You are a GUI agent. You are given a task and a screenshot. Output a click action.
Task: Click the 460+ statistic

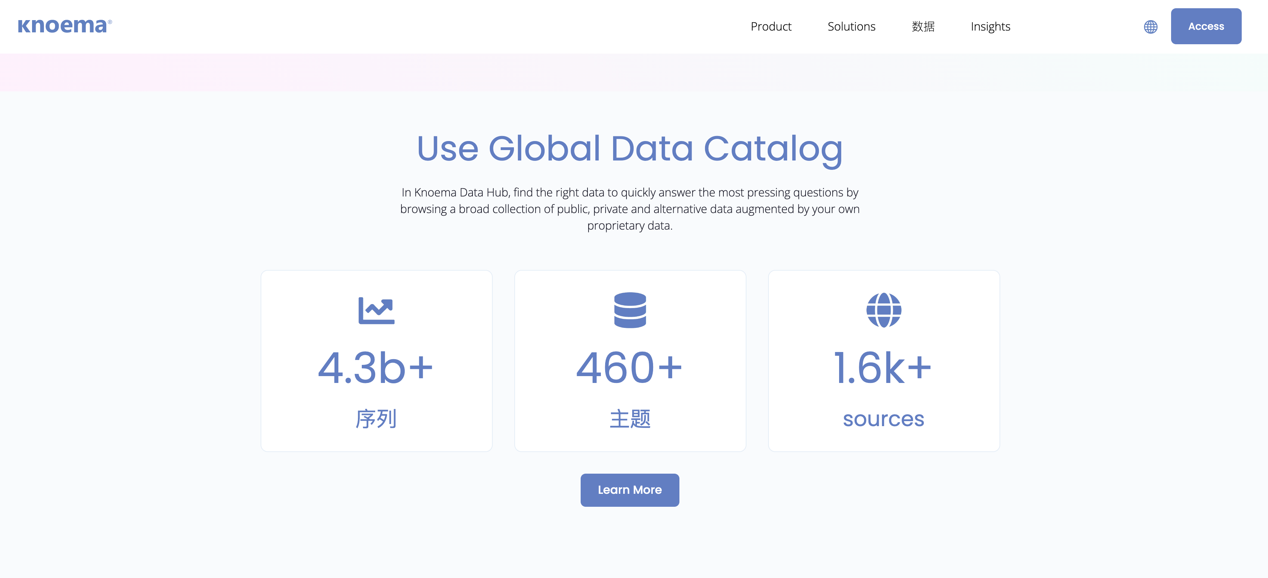(x=630, y=368)
